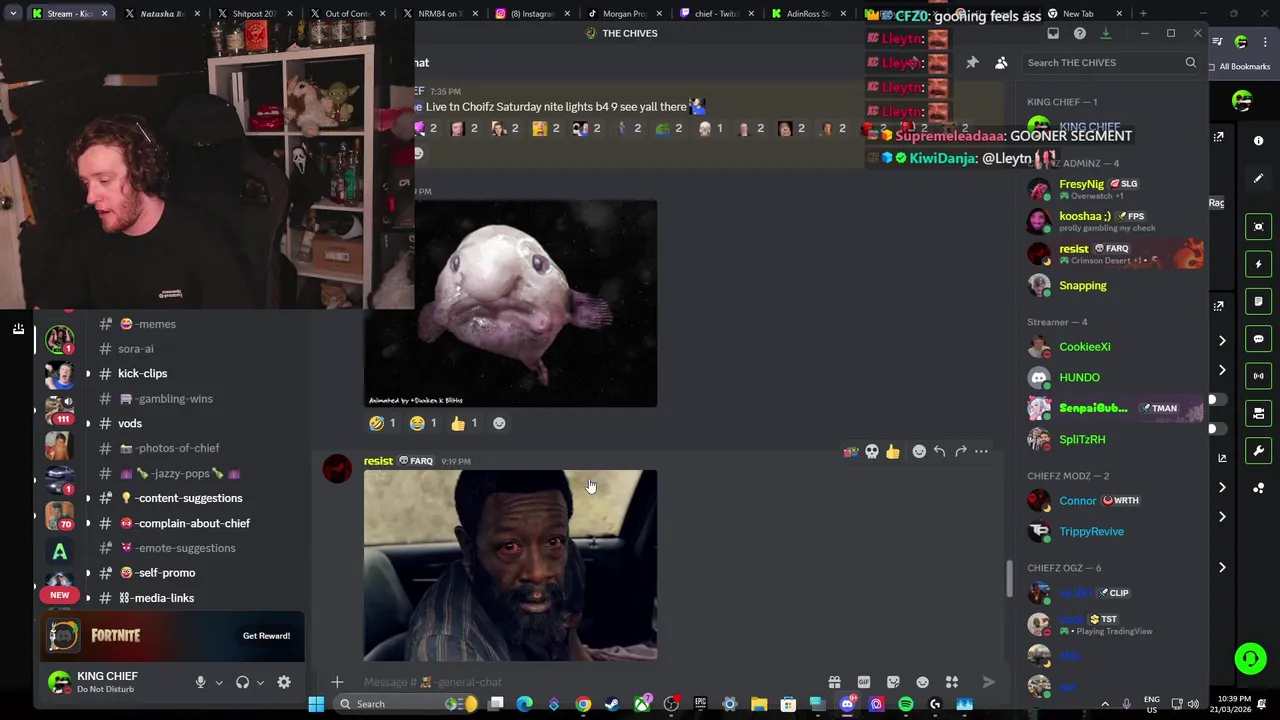
Task: Click Windows Start button
Action: [316, 704]
